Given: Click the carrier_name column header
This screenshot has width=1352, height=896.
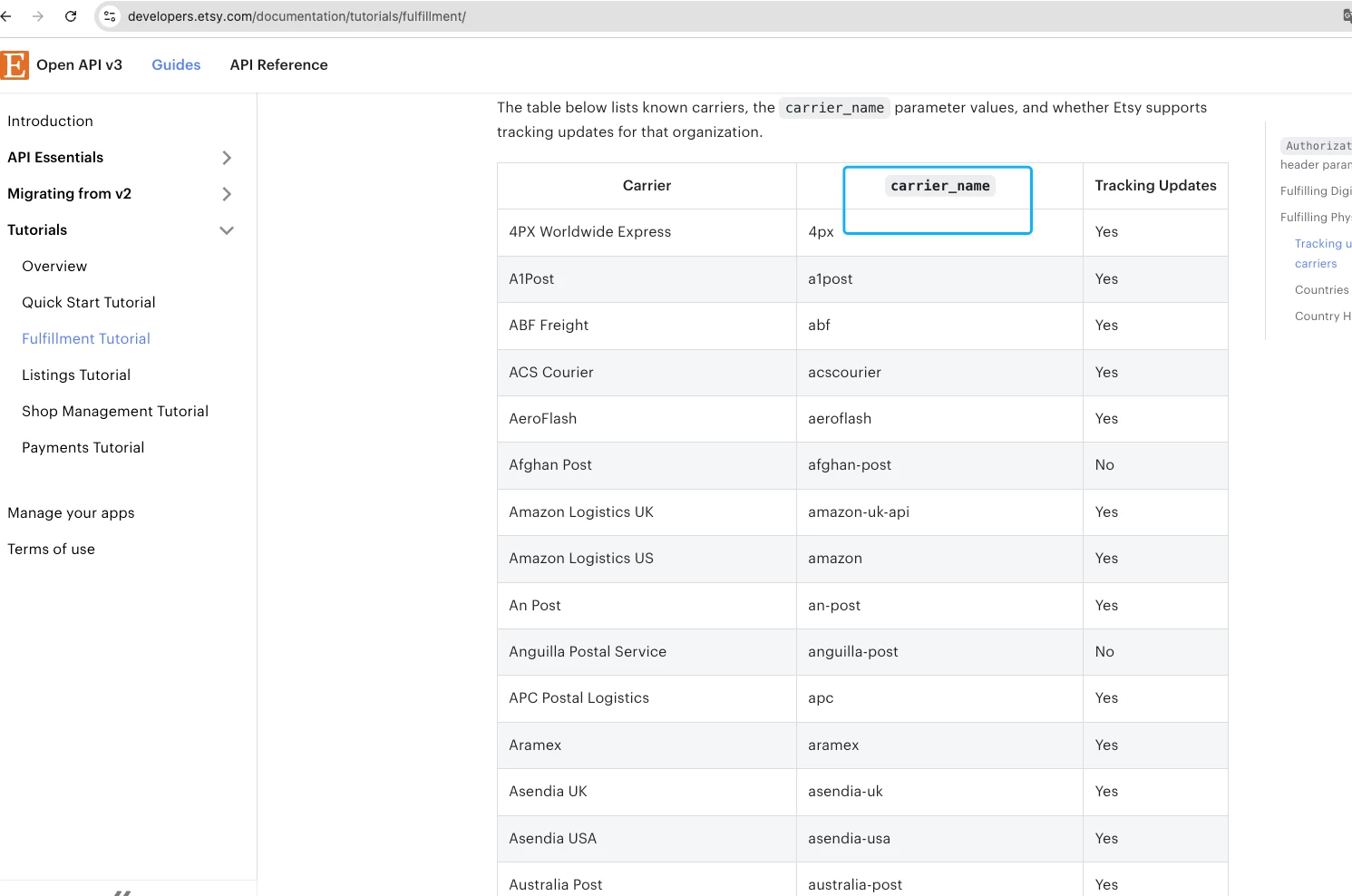Looking at the screenshot, I should pos(939,186).
